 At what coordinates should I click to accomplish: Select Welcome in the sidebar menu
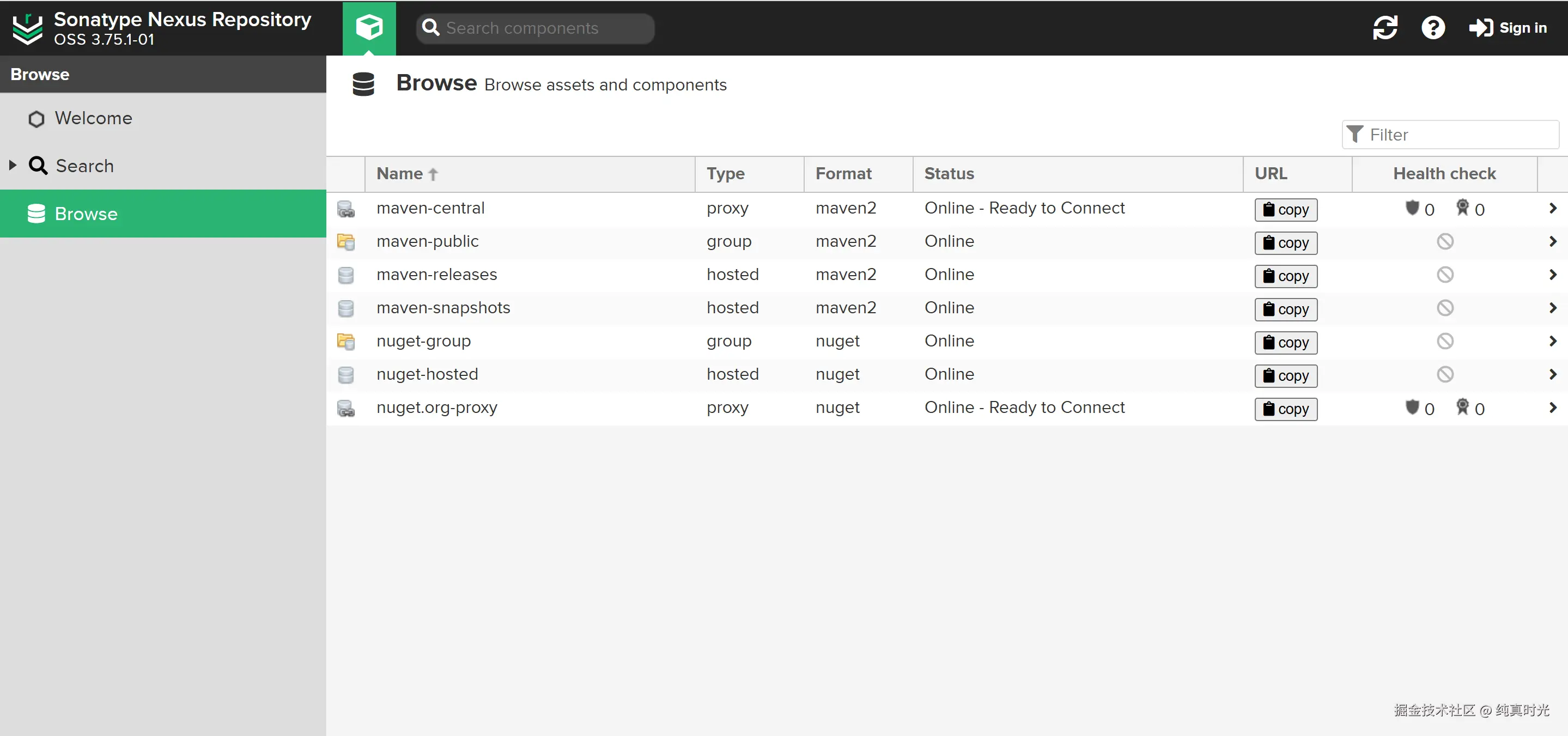(93, 118)
